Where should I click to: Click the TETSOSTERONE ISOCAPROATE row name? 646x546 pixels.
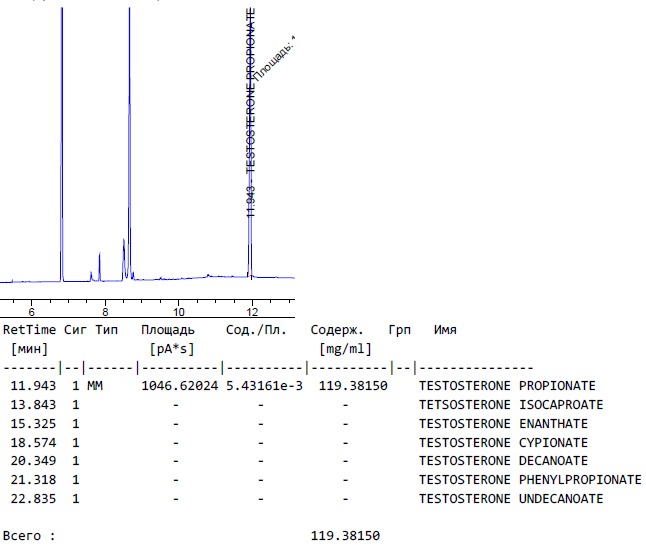510,405
